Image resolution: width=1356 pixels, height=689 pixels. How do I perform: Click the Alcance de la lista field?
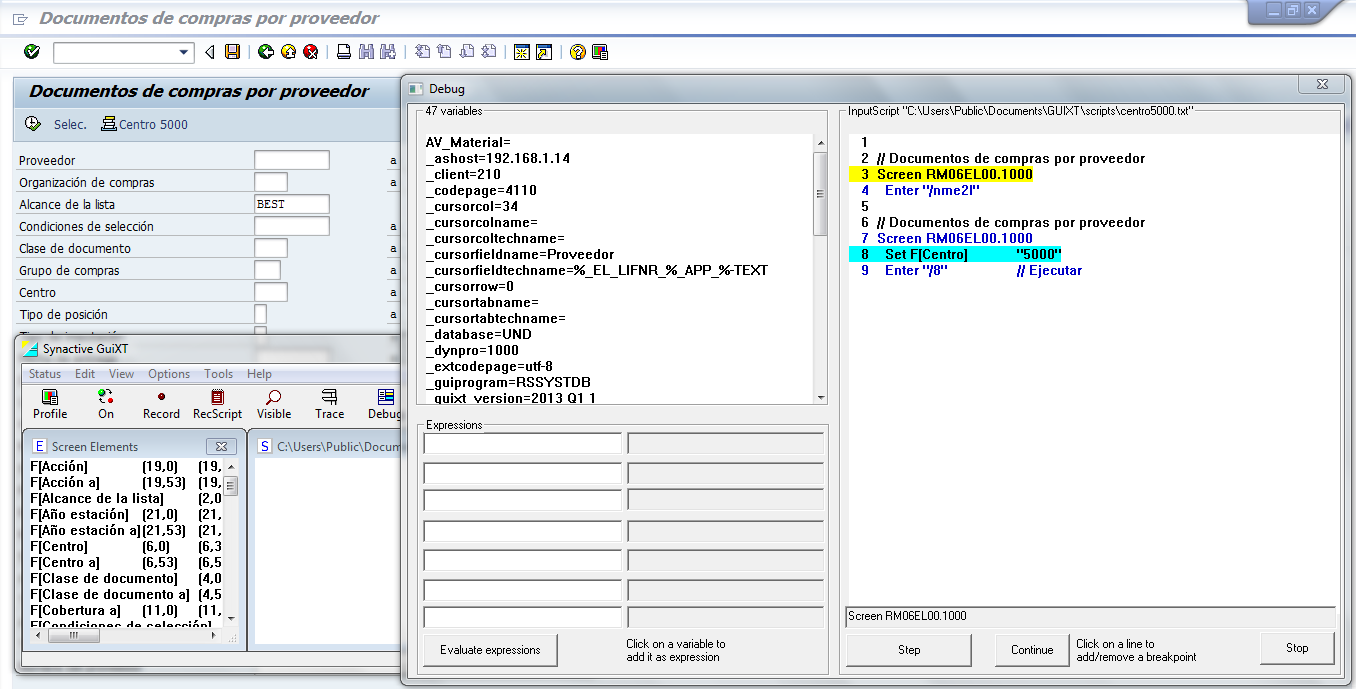[x=291, y=204]
